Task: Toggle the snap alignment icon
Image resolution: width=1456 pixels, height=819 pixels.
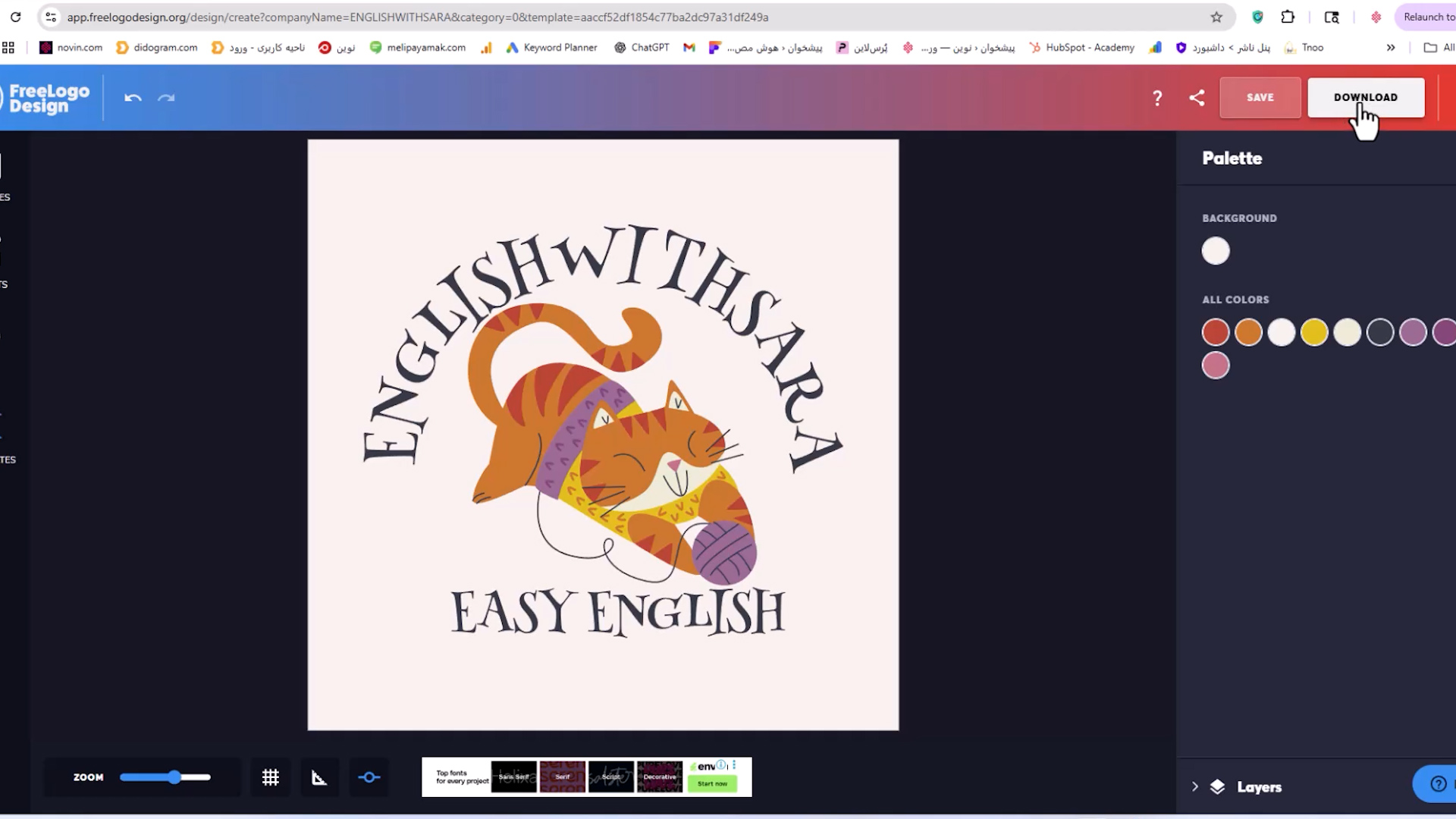Action: (369, 777)
